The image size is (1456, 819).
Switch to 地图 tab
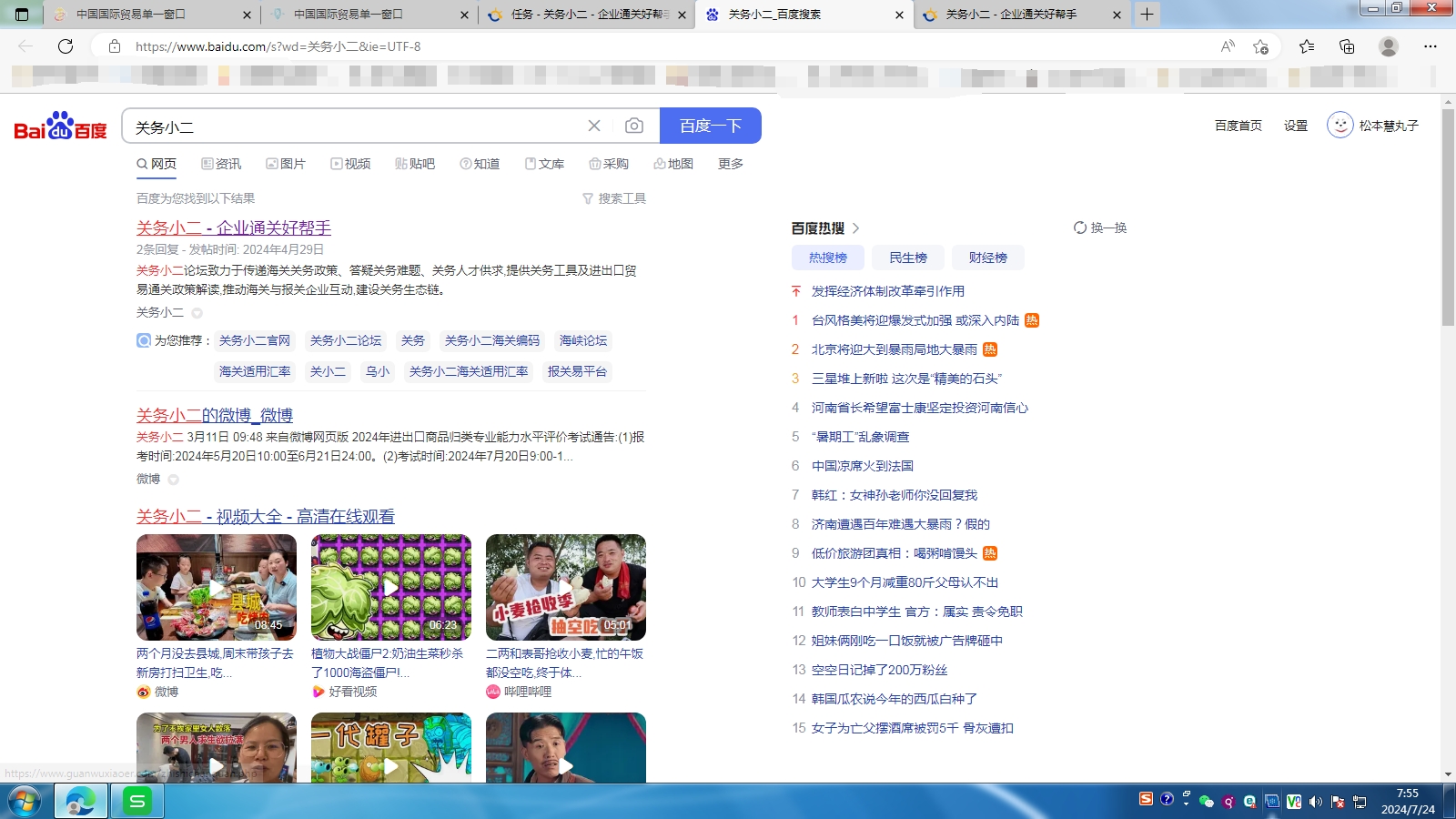click(x=673, y=164)
